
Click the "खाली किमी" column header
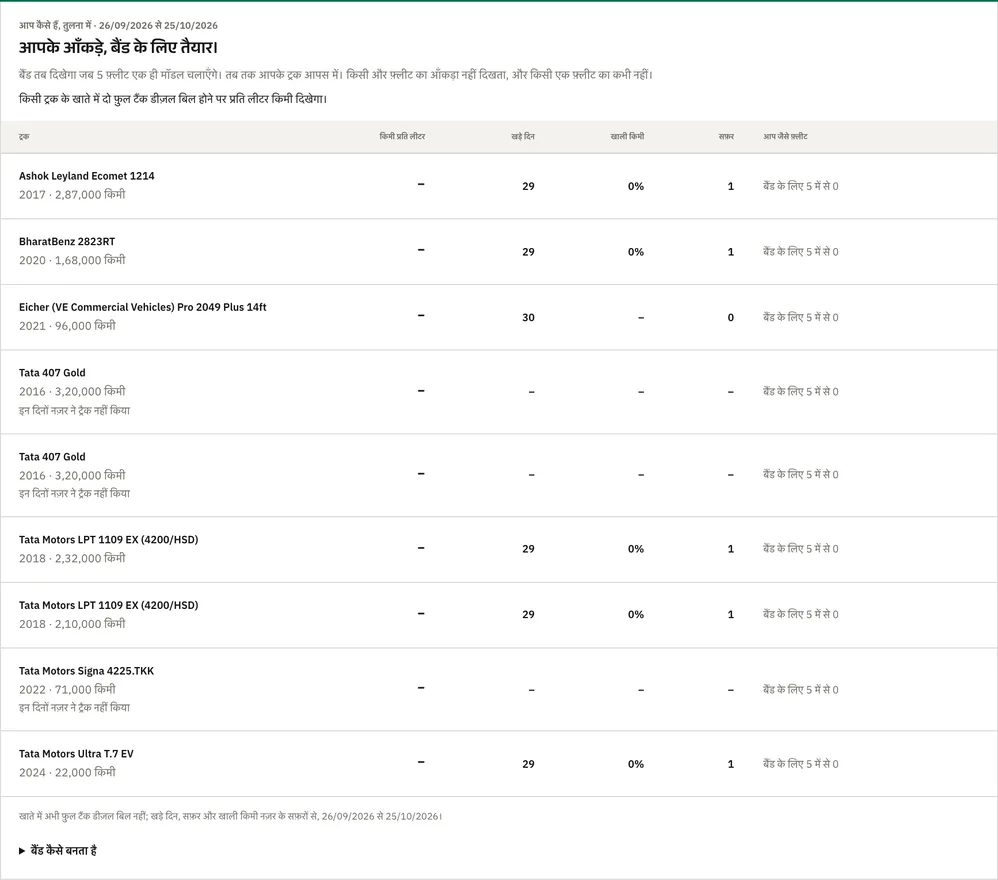pos(627,136)
